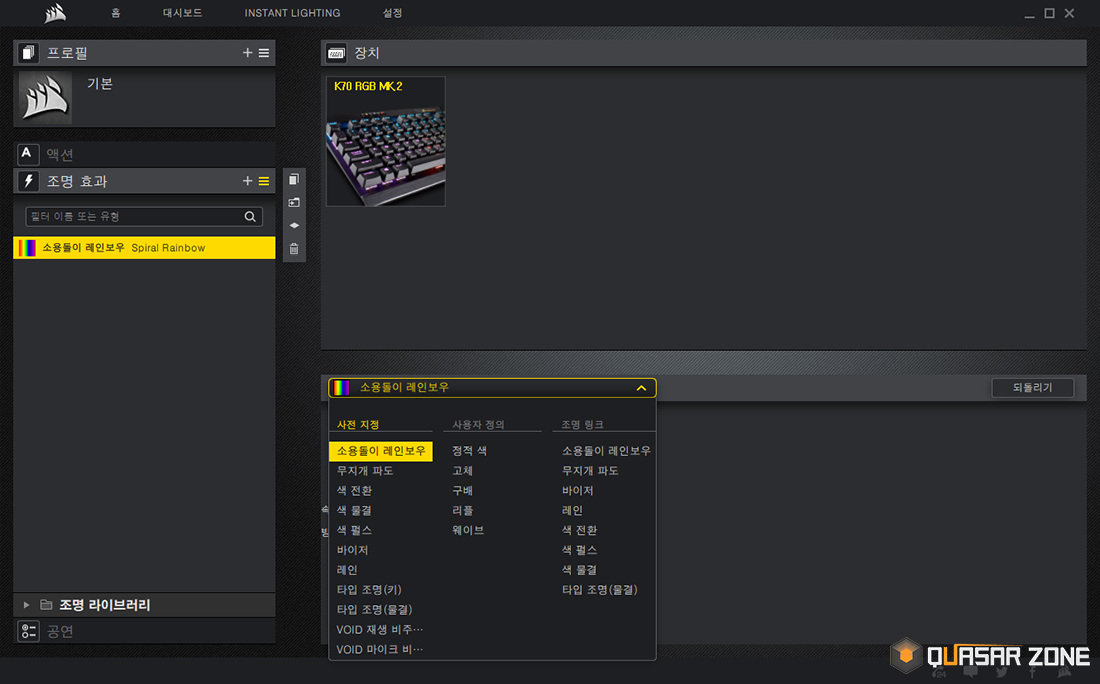The height and width of the screenshot is (684, 1100).
Task: Select the 기본 profile thumbnail
Action: coord(45,97)
